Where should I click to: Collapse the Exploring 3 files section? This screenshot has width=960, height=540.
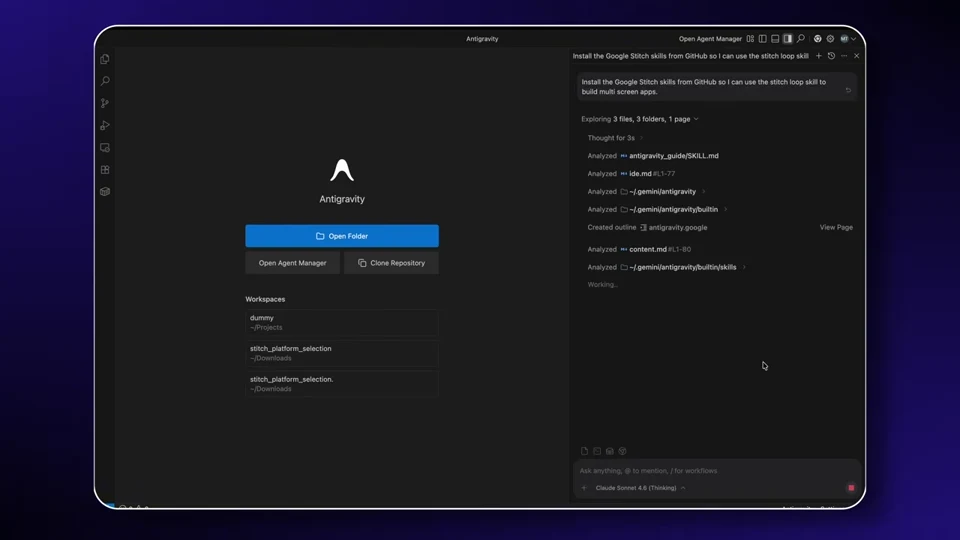(640, 119)
